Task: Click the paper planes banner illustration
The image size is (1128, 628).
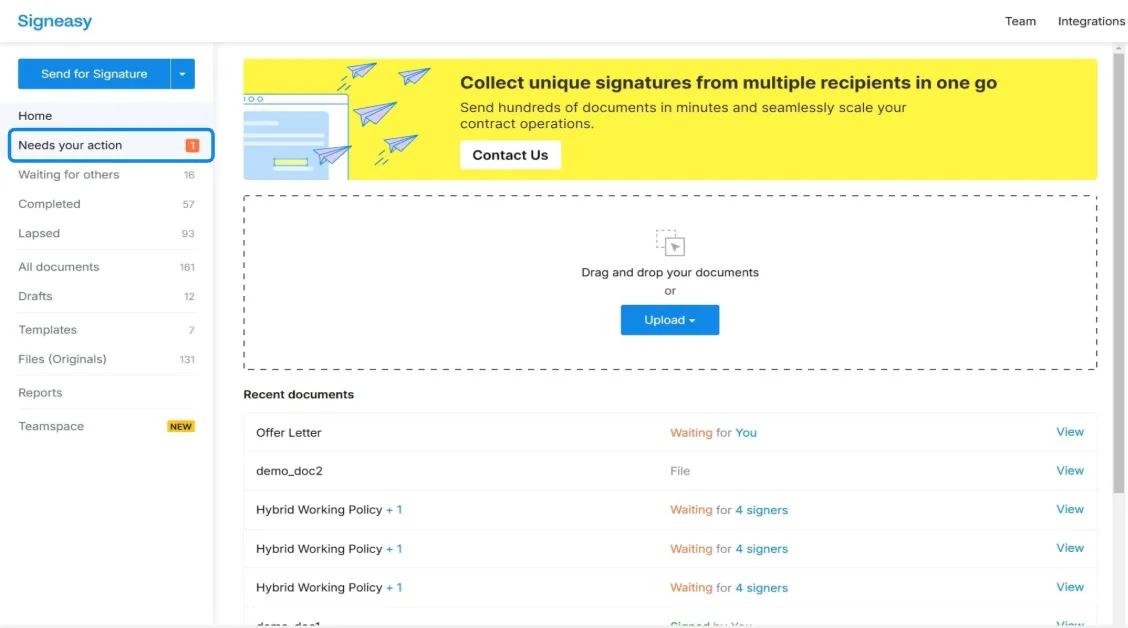Action: click(338, 119)
